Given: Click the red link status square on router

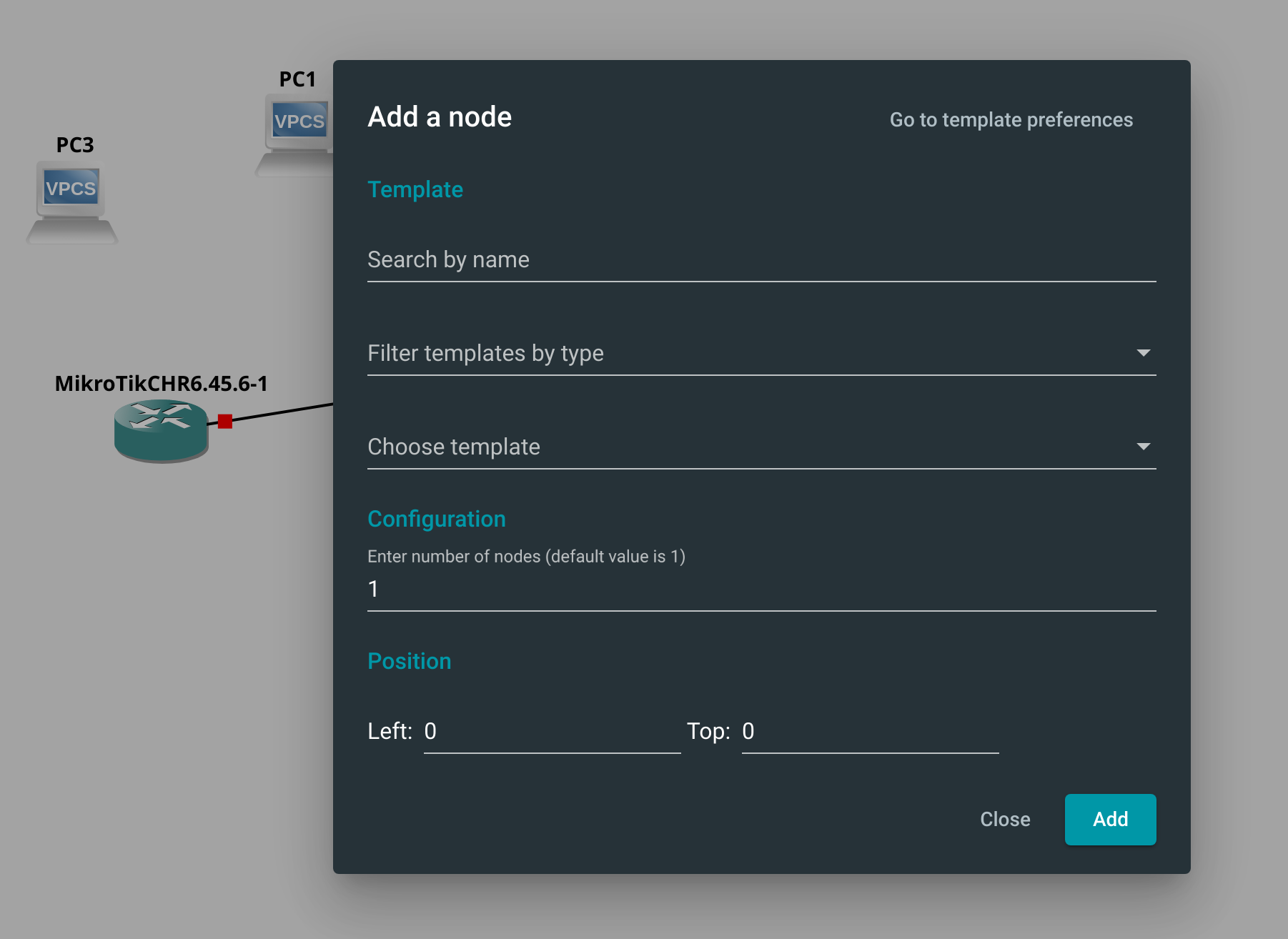Looking at the screenshot, I should (x=224, y=422).
